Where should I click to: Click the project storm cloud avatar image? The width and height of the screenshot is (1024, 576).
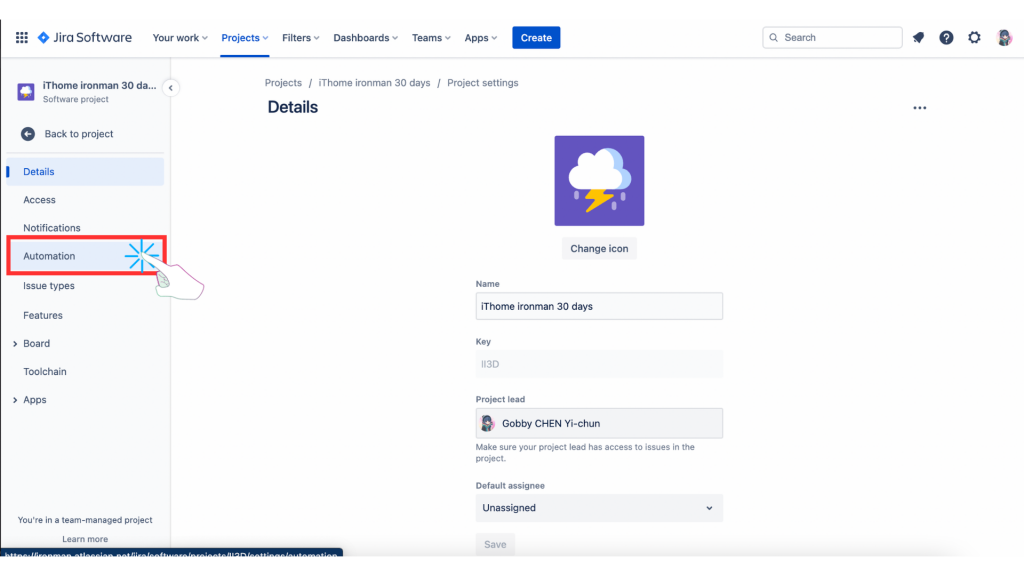tap(599, 181)
